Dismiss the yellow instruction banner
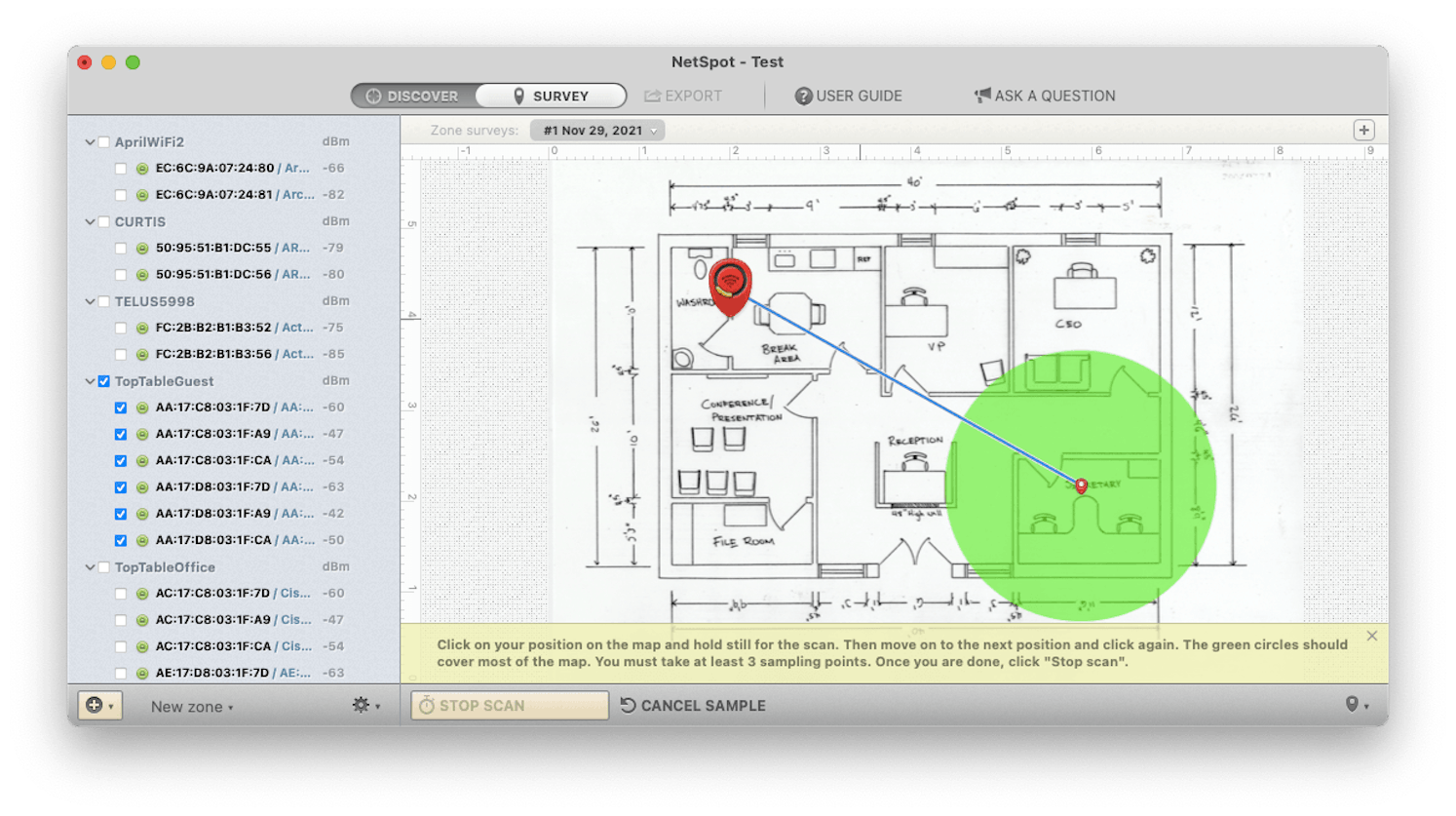This screenshot has width=1456, height=816. coord(1372,635)
